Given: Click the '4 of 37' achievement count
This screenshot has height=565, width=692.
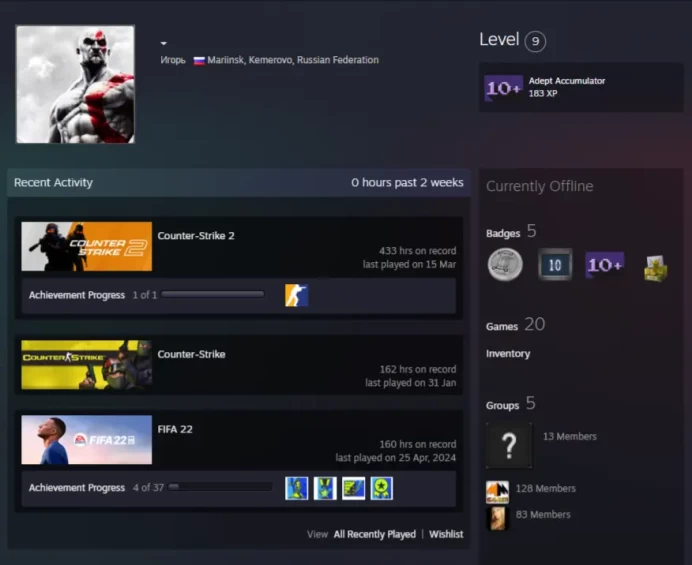Looking at the screenshot, I should click(148, 488).
